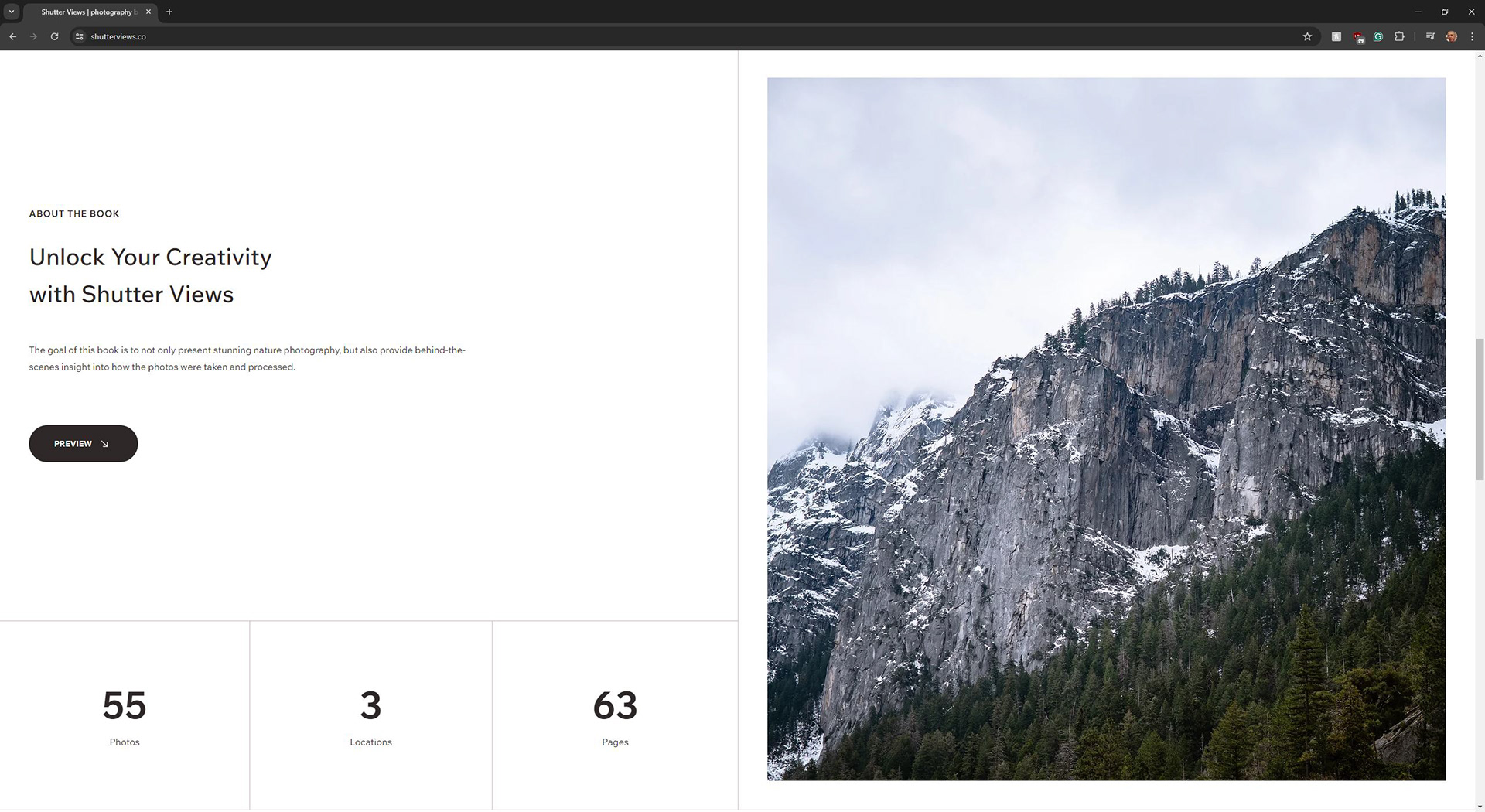
Task: Open the Grammarly extension icon
Action: [x=1378, y=36]
